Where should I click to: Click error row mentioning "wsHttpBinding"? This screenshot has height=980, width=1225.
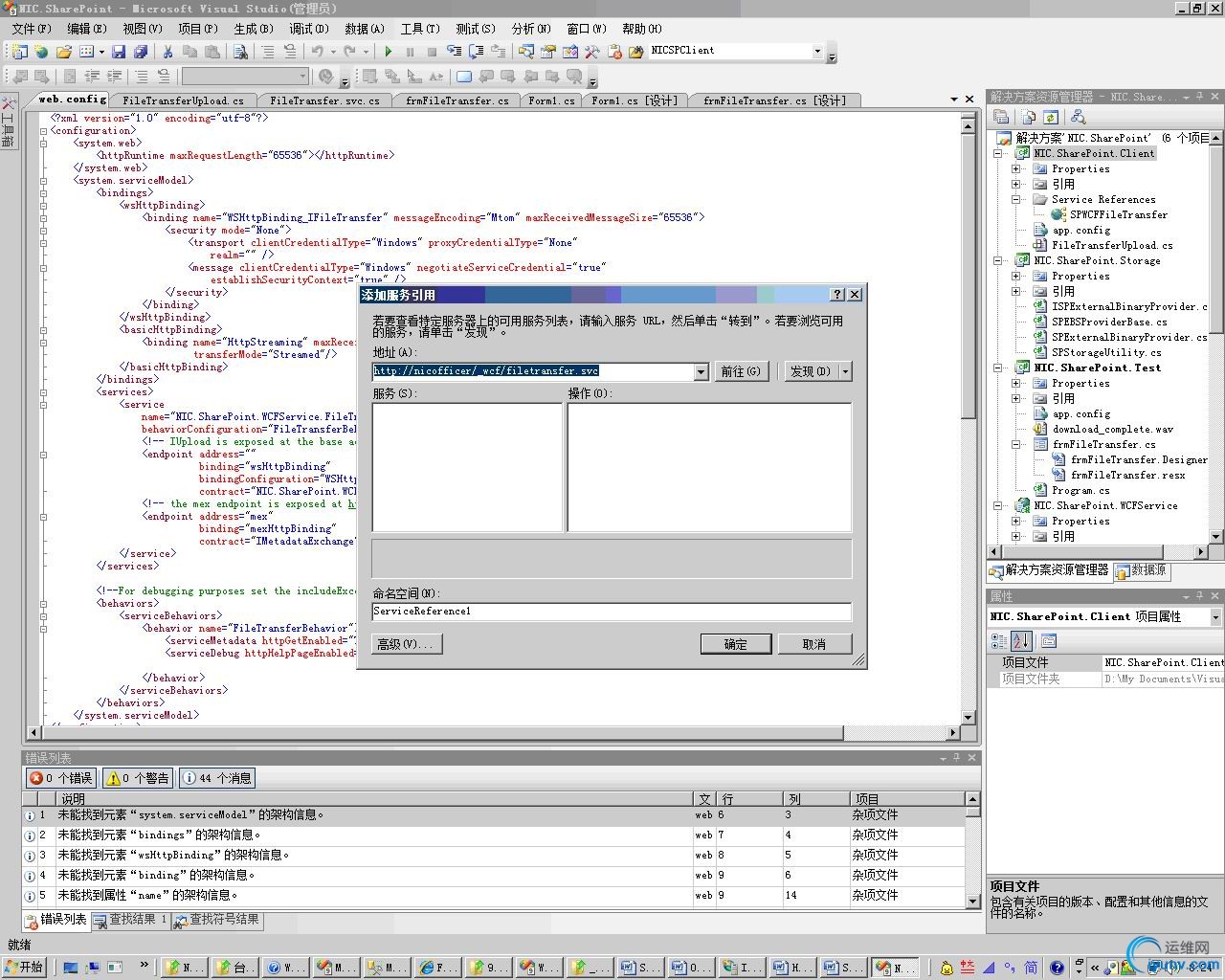tap(493, 855)
